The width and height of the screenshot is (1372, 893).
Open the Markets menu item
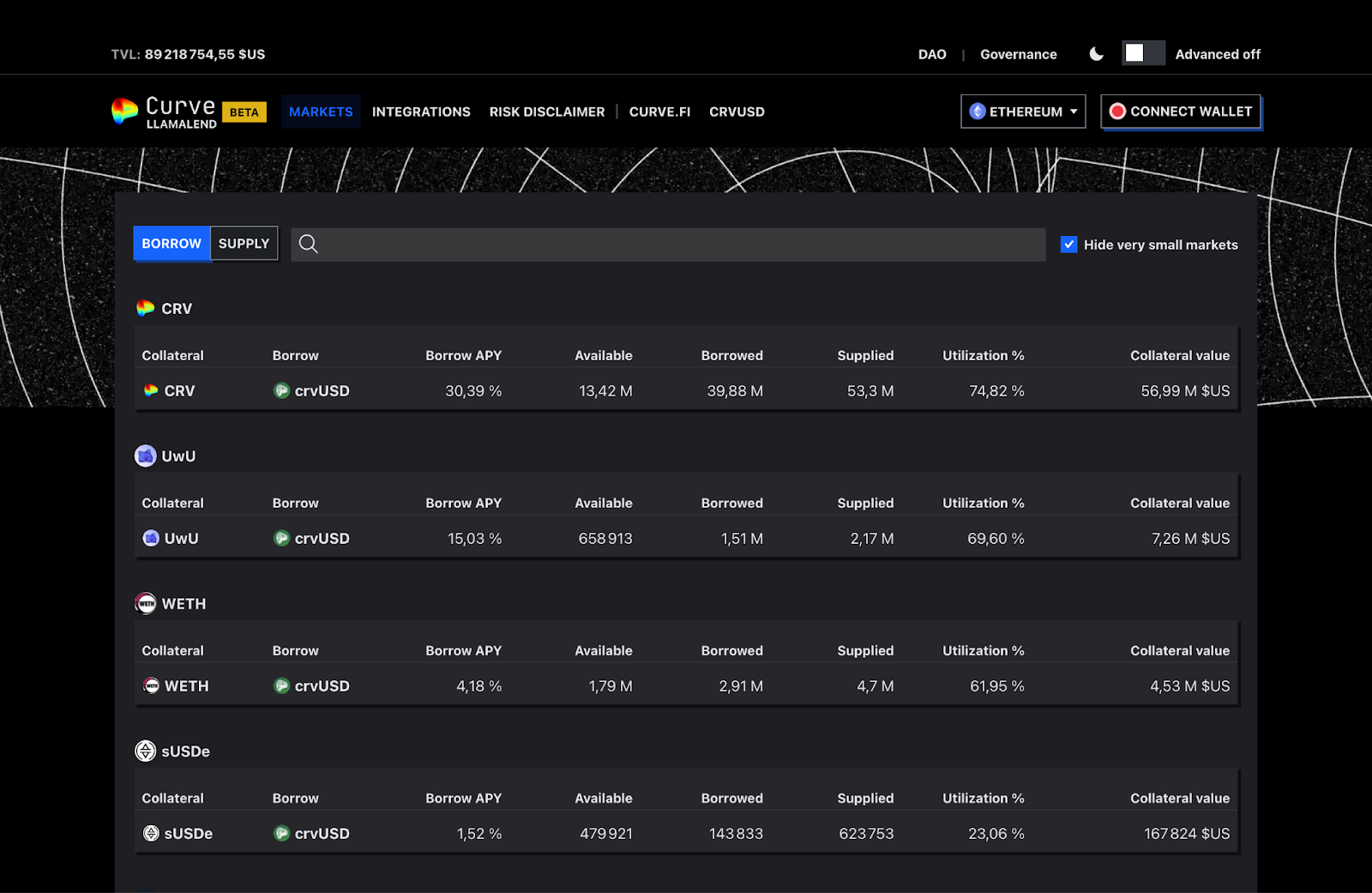tap(321, 112)
